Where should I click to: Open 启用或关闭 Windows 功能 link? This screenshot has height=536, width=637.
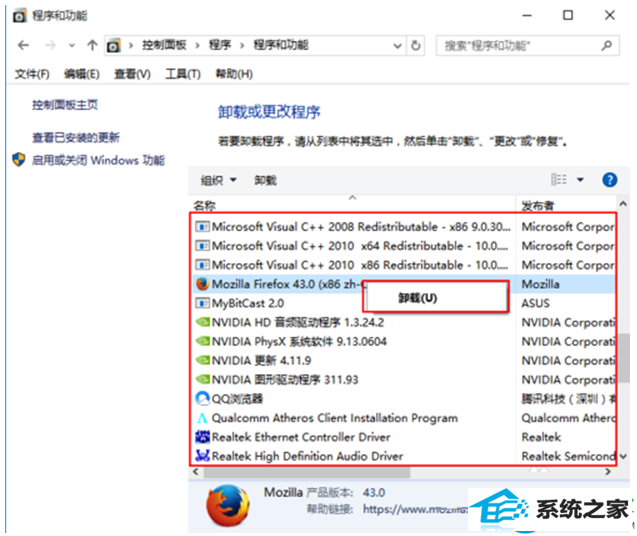click(x=98, y=160)
